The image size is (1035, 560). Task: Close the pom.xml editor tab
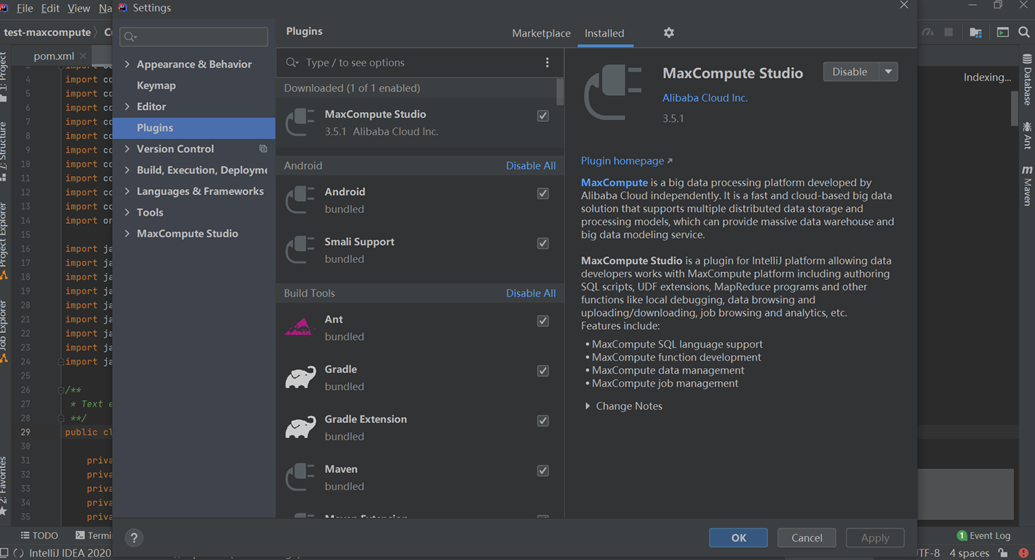point(83,56)
